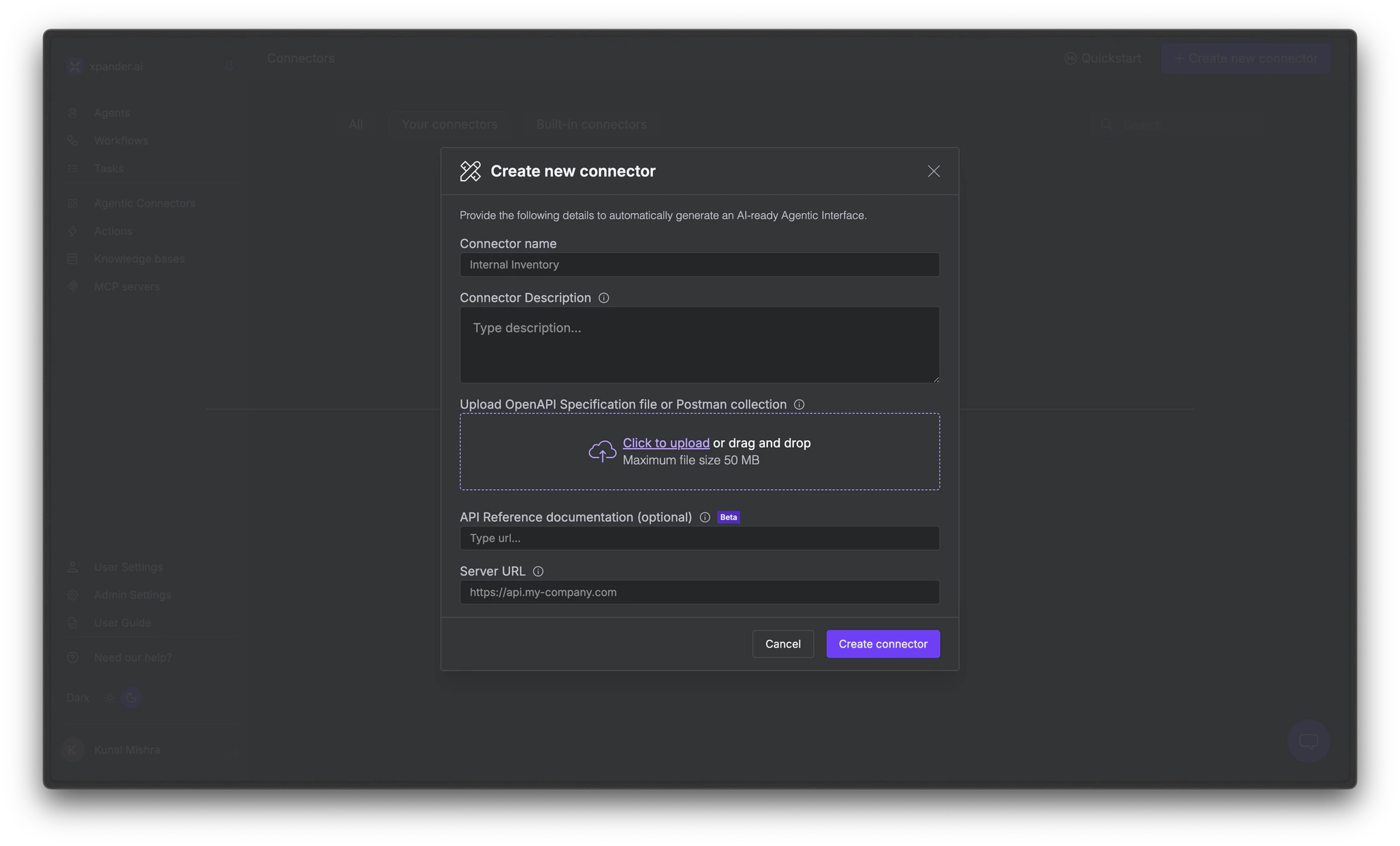Click the xpander.ai logo
The width and height of the screenshot is (1400, 846).
click(75, 66)
